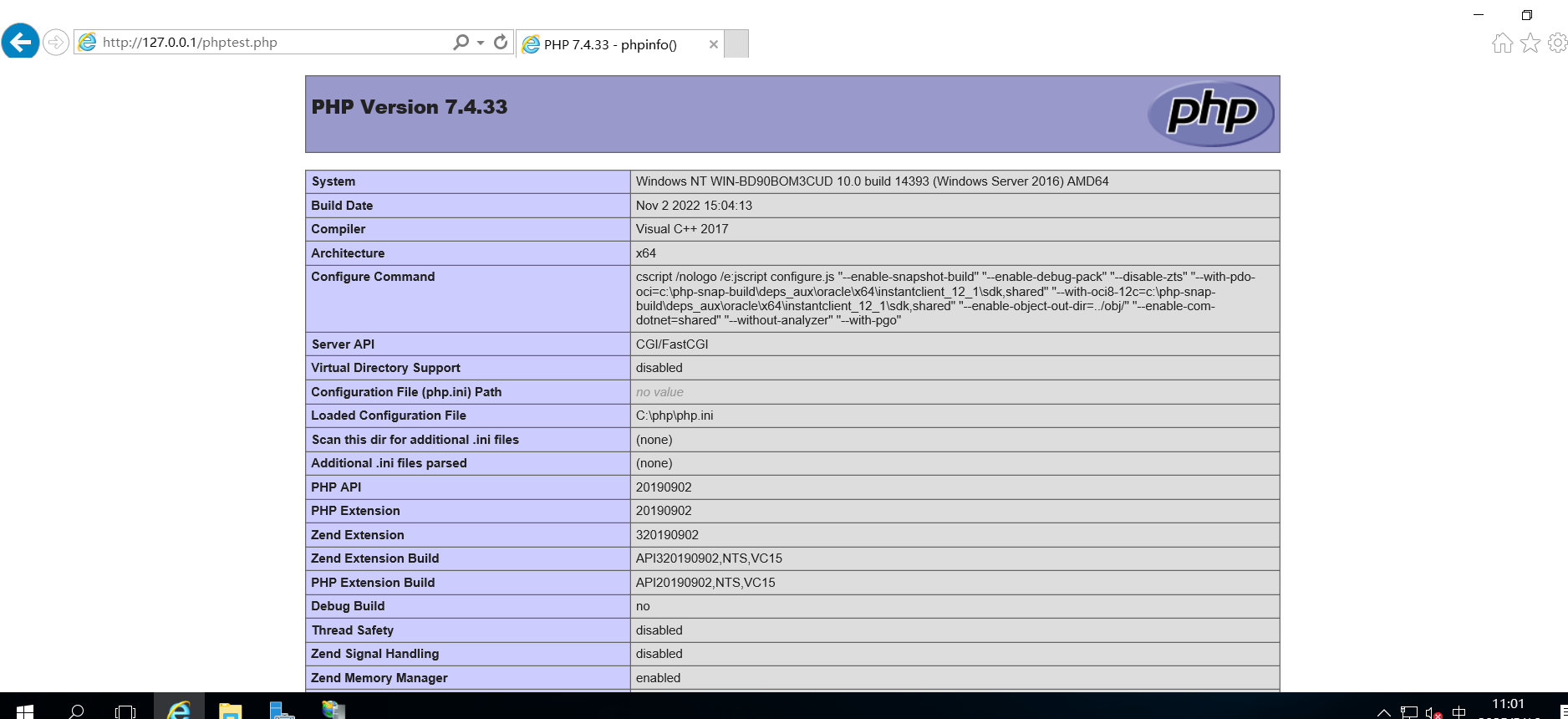
Task: Click the '320190902' Zend Extension value
Action: click(667, 535)
